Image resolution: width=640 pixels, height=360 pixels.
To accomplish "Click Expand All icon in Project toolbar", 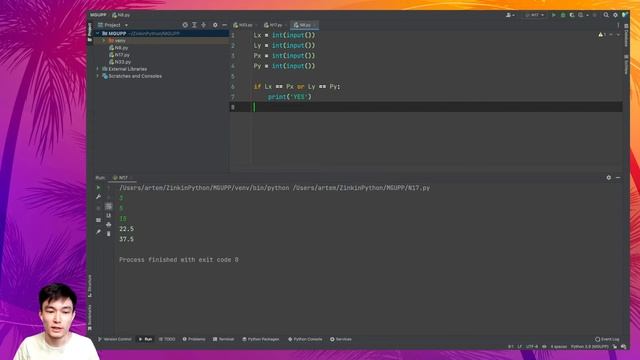I will pos(194,25).
